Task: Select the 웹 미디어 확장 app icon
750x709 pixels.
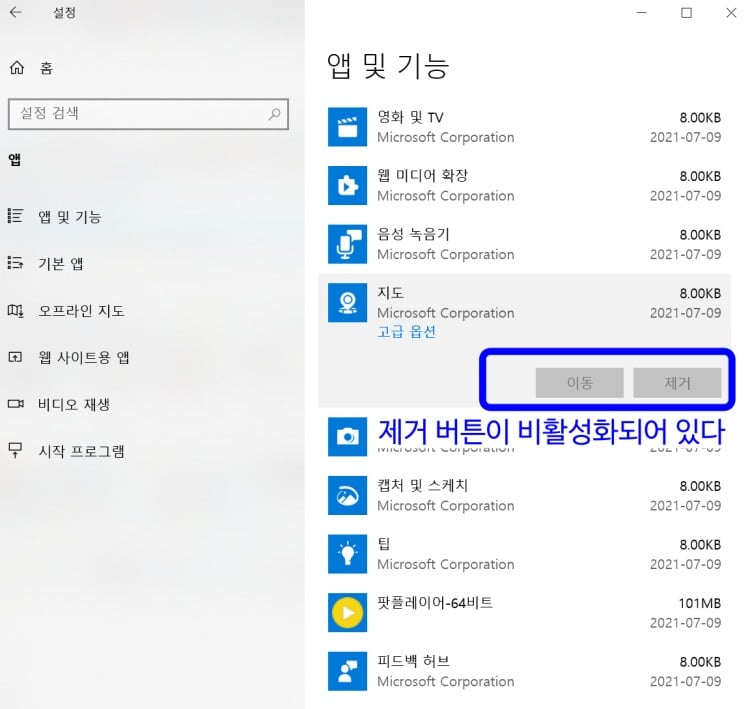Action: click(x=347, y=185)
